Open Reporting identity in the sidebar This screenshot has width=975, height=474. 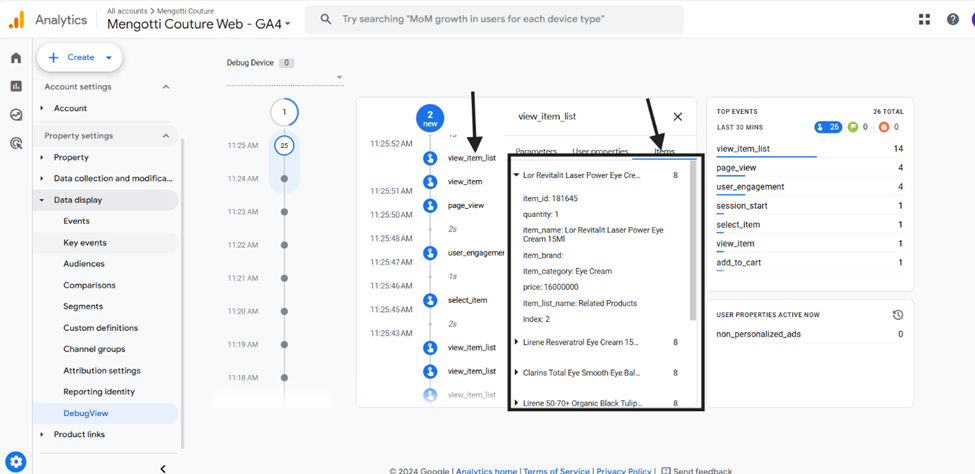(x=99, y=392)
